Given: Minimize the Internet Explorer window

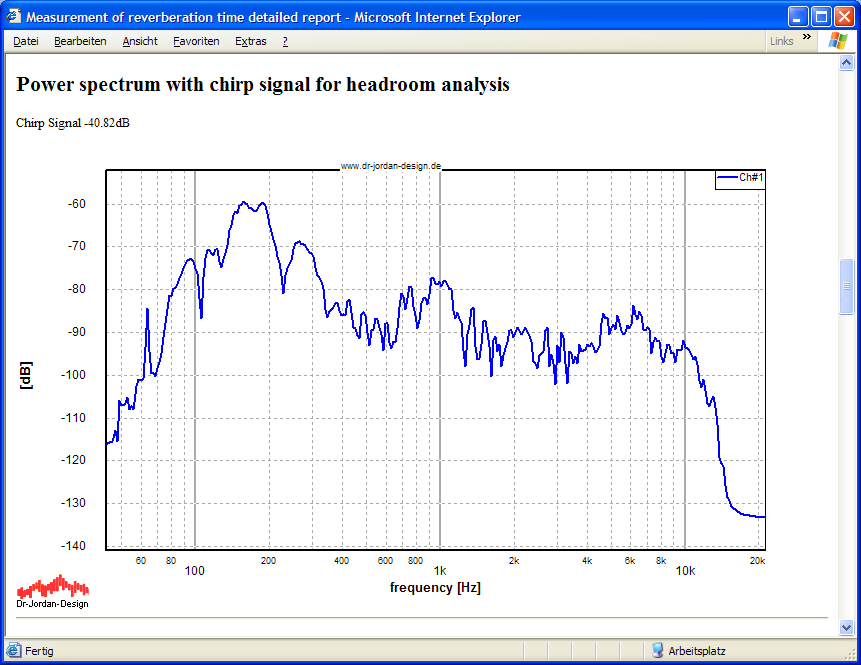Looking at the screenshot, I should [x=797, y=17].
